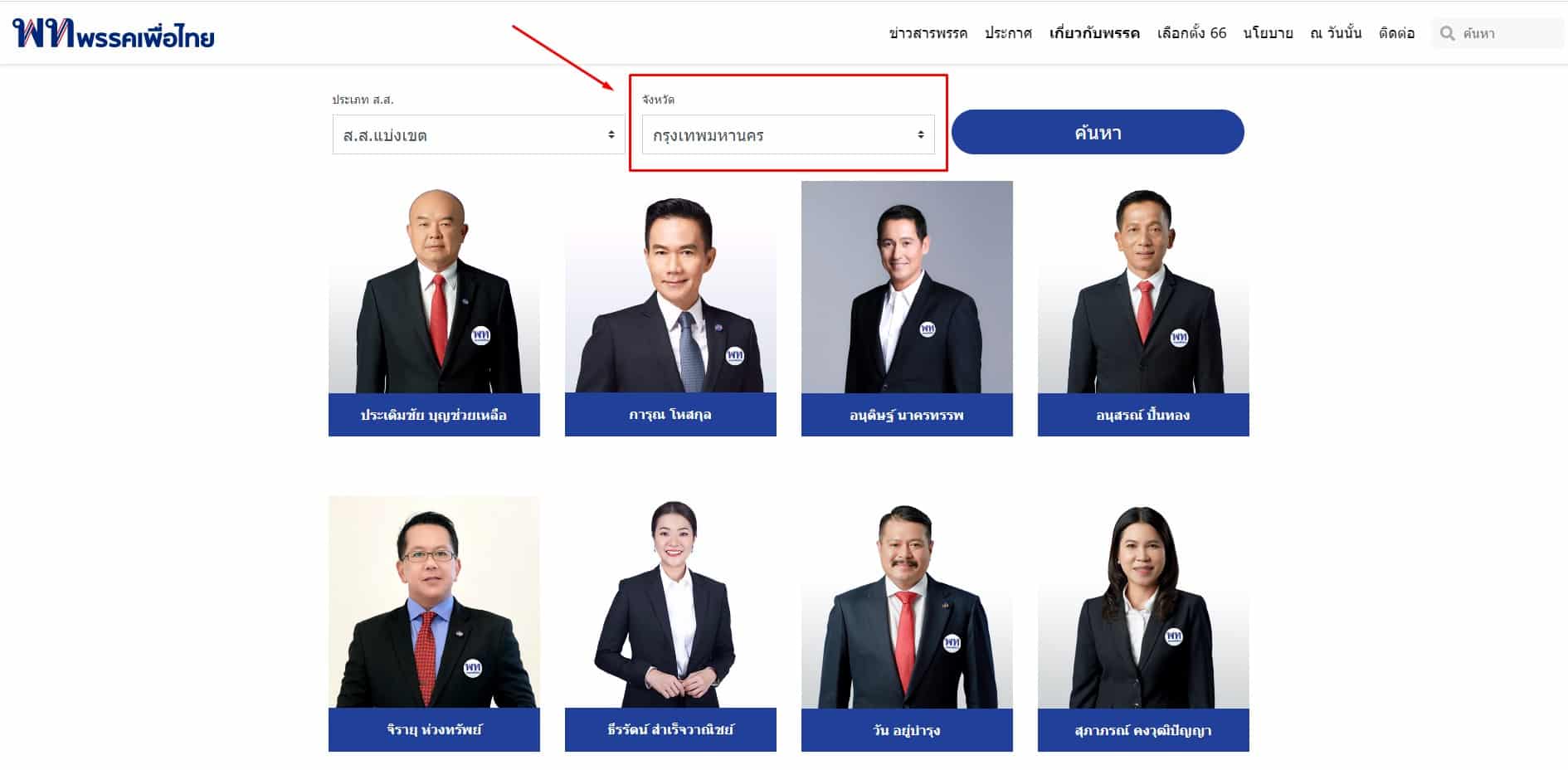Expand the ส.ส.แบ่งเขต selector arrows

pos(611,134)
